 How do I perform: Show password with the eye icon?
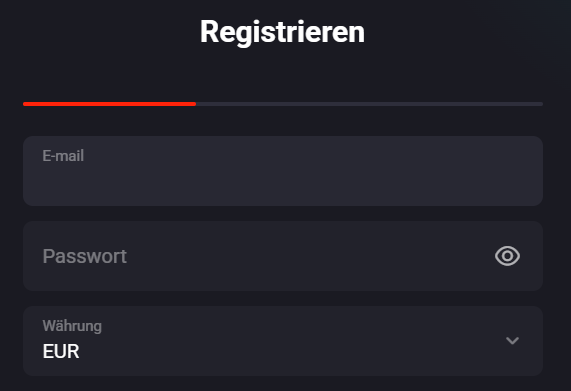click(507, 256)
